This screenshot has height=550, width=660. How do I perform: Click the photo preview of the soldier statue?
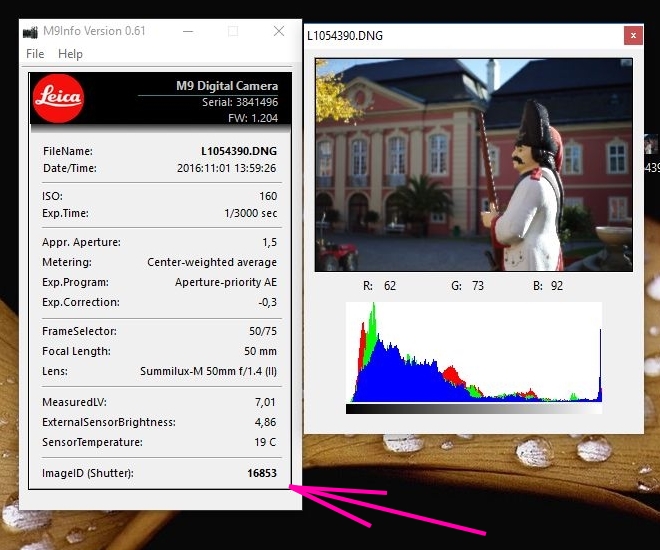pos(473,164)
